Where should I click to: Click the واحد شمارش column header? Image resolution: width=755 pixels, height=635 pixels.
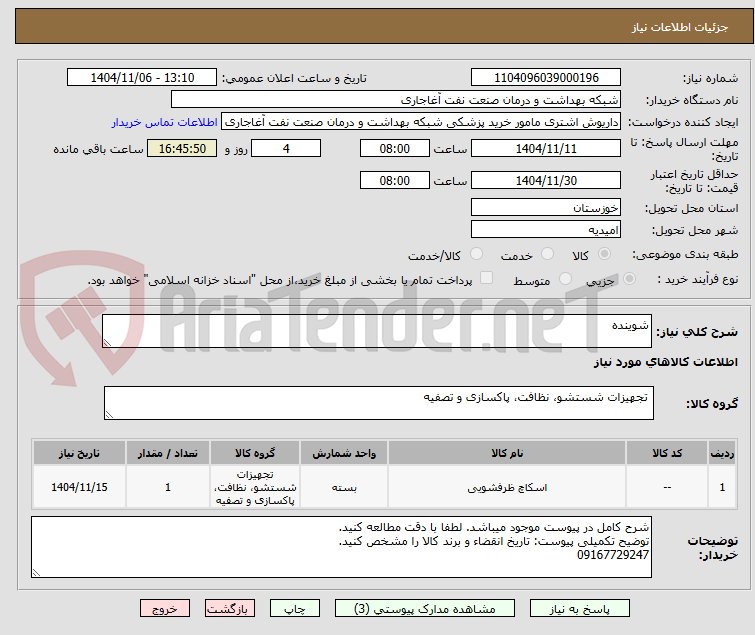pos(344,453)
